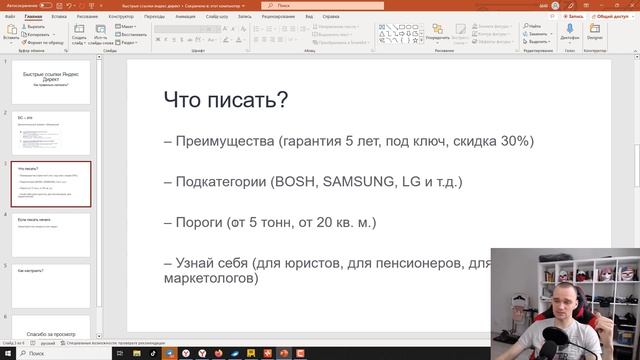Click the Reuse Slides icon
The width and height of the screenshot is (640, 360).
(x=100, y=29)
